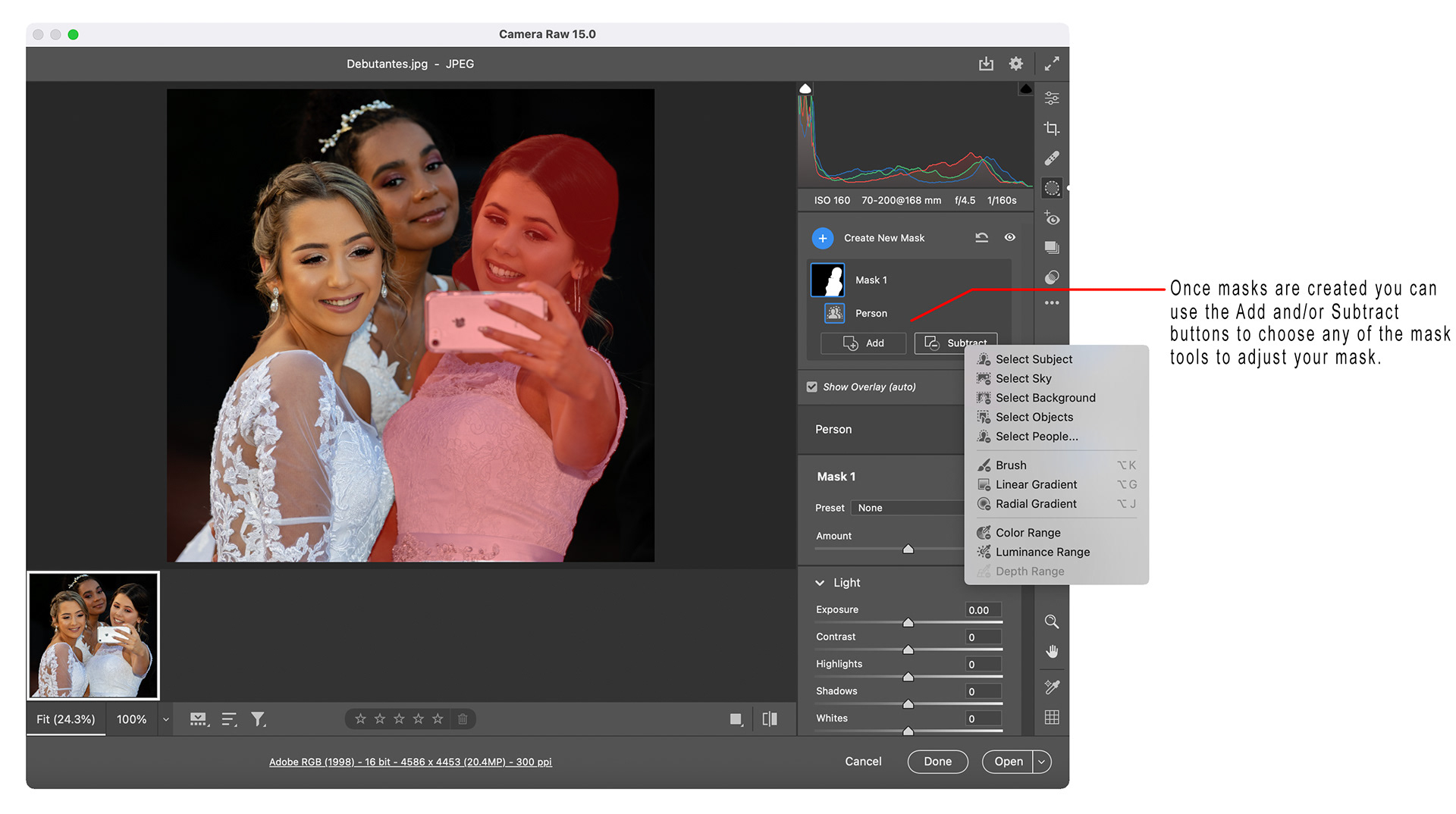Click the Cancel button
The width and height of the screenshot is (1456, 814).
point(863,762)
